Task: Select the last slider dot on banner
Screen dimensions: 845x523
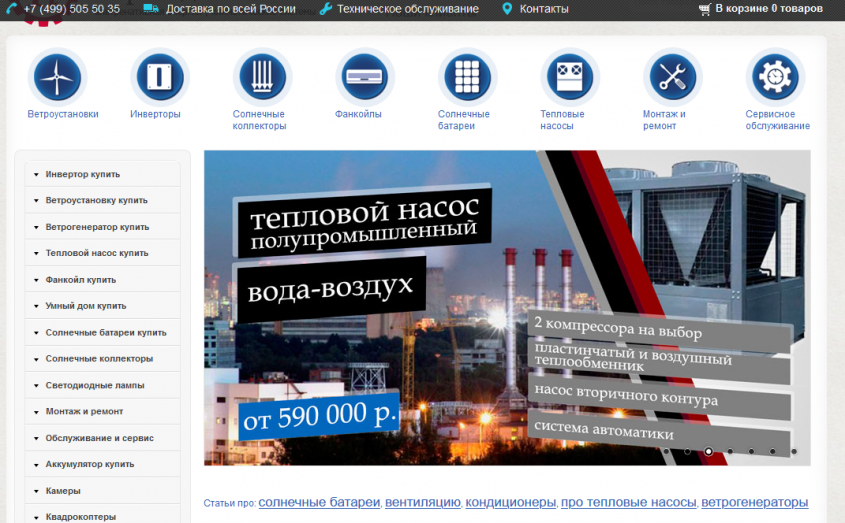Action: pos(794,451)
